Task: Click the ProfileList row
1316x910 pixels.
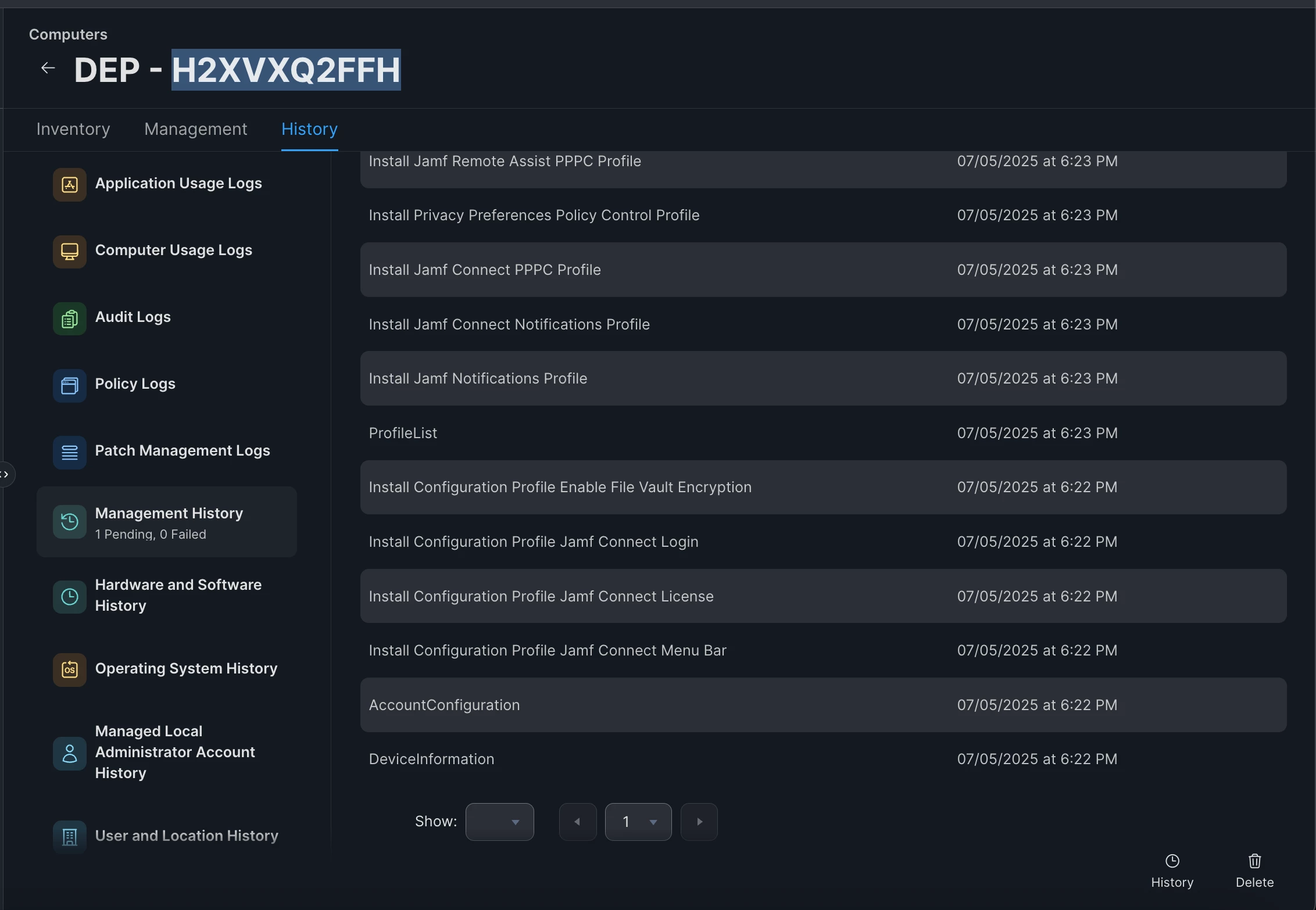Action: coord(823,433)
